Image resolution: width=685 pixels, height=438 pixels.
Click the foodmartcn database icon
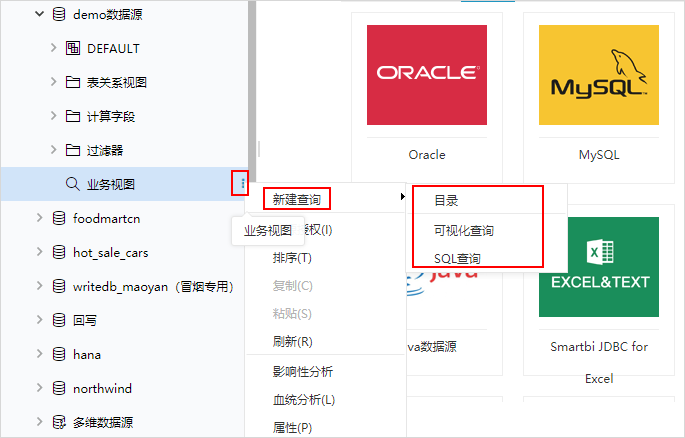coord(59,218)
